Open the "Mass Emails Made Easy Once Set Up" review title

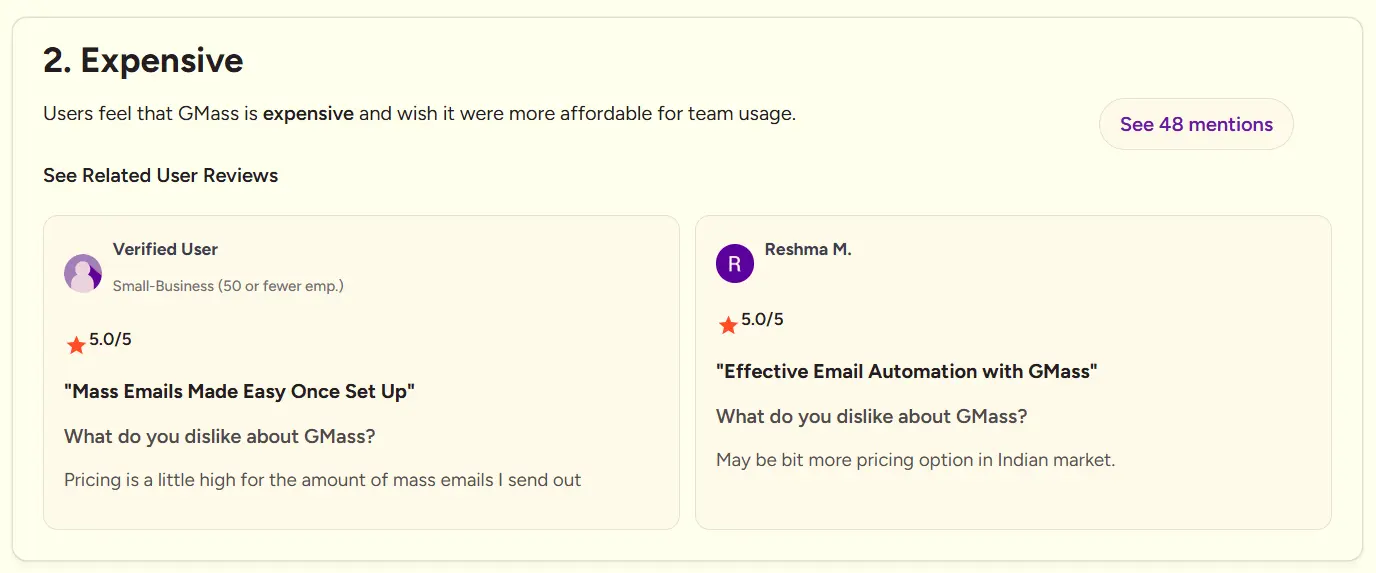click(x=239, y=391)
